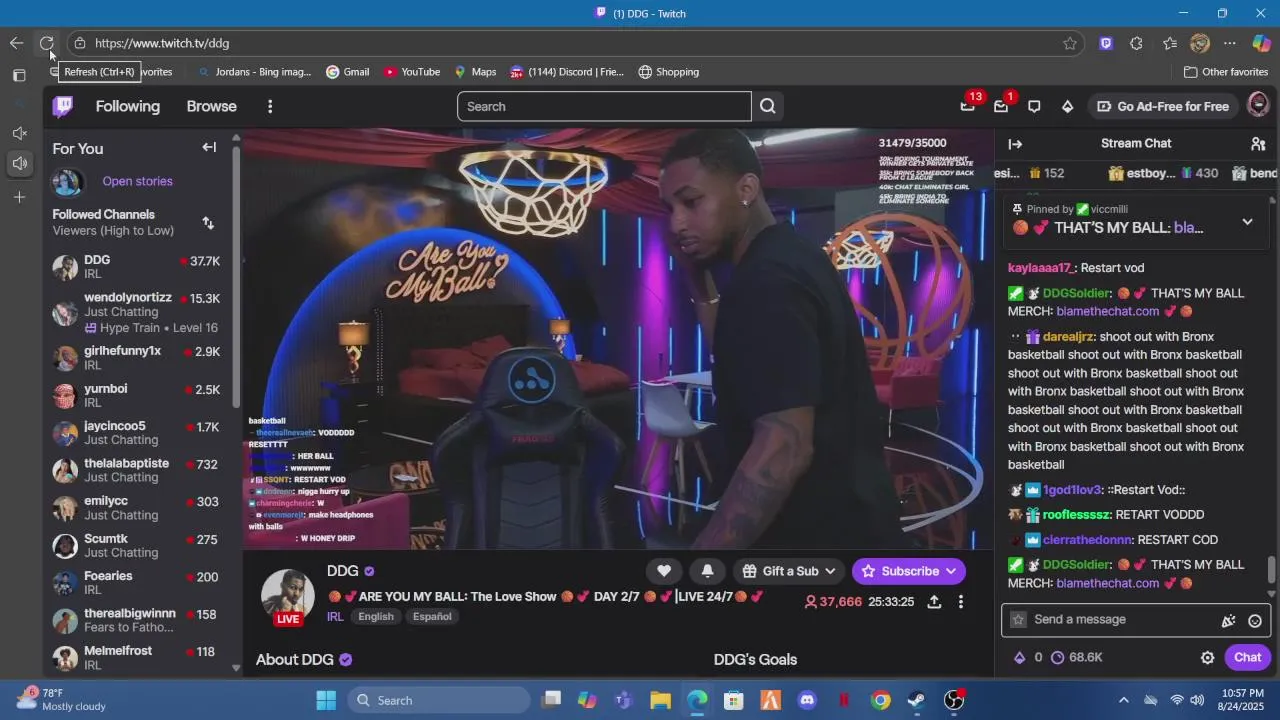1280x720 pixels.
Task: Open browser Settings and more menu
Action: point(1230,43)
